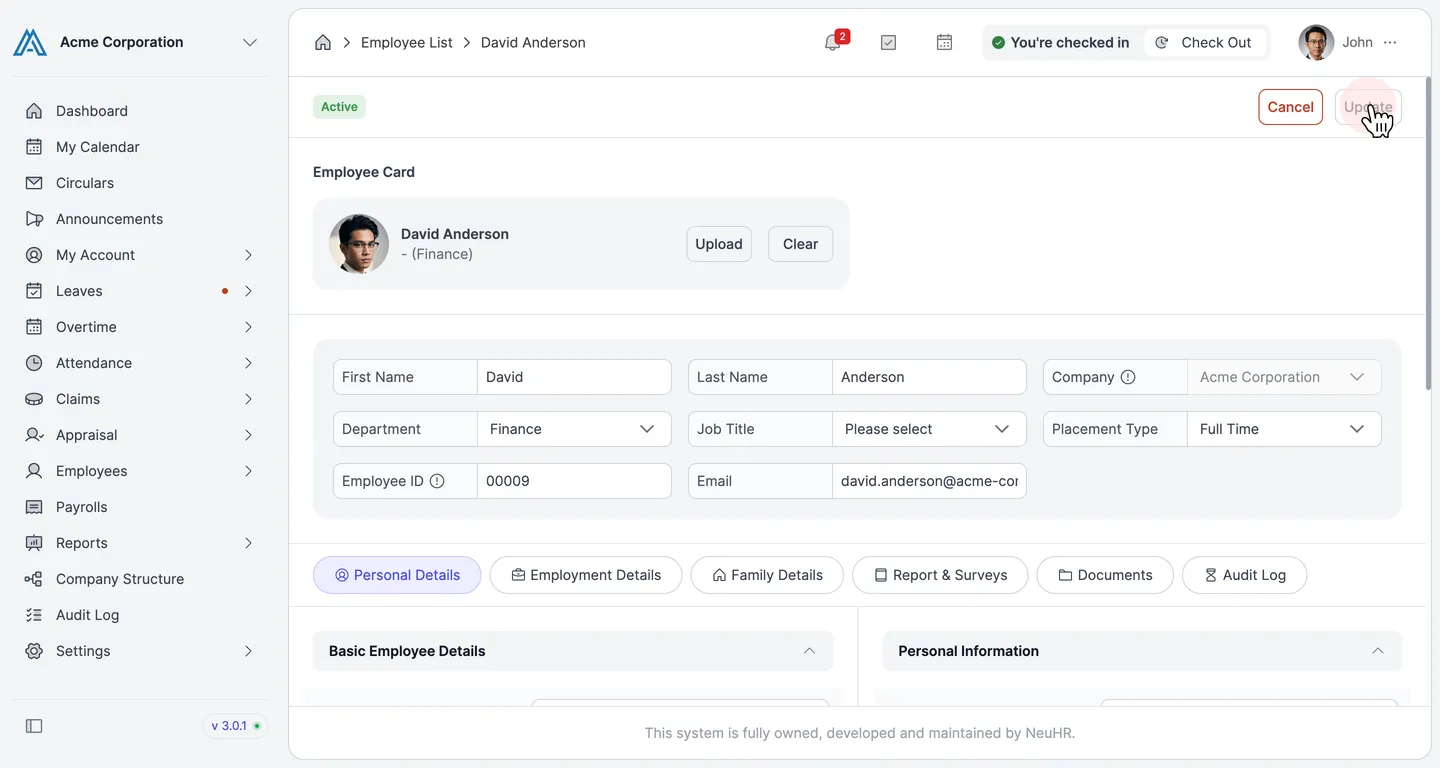This screenshot has height=768, width=1440.
Task: Open the calendar icon in top header
Action: pos(944,42)
